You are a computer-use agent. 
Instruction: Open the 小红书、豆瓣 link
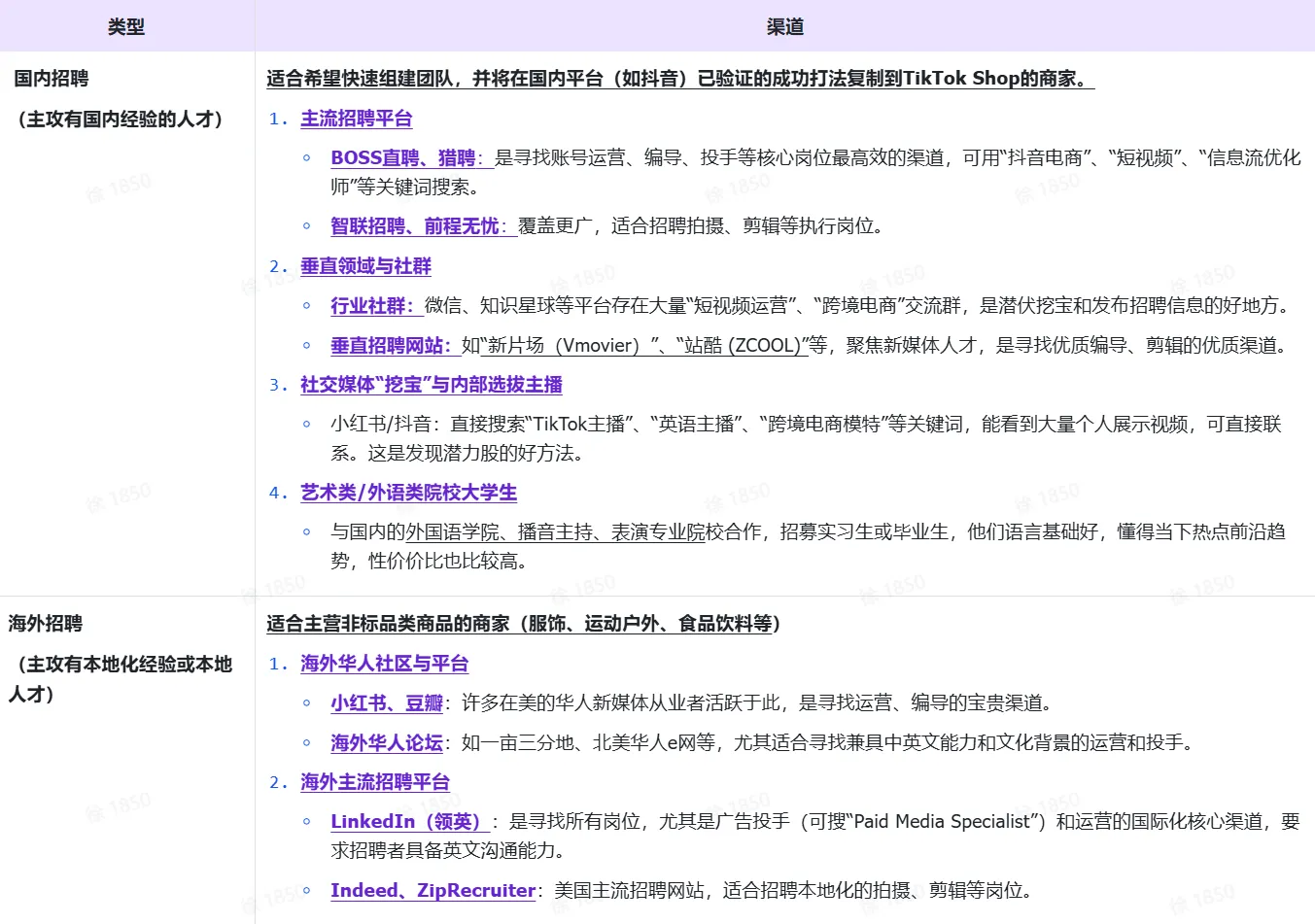click(x=387, y=702)
